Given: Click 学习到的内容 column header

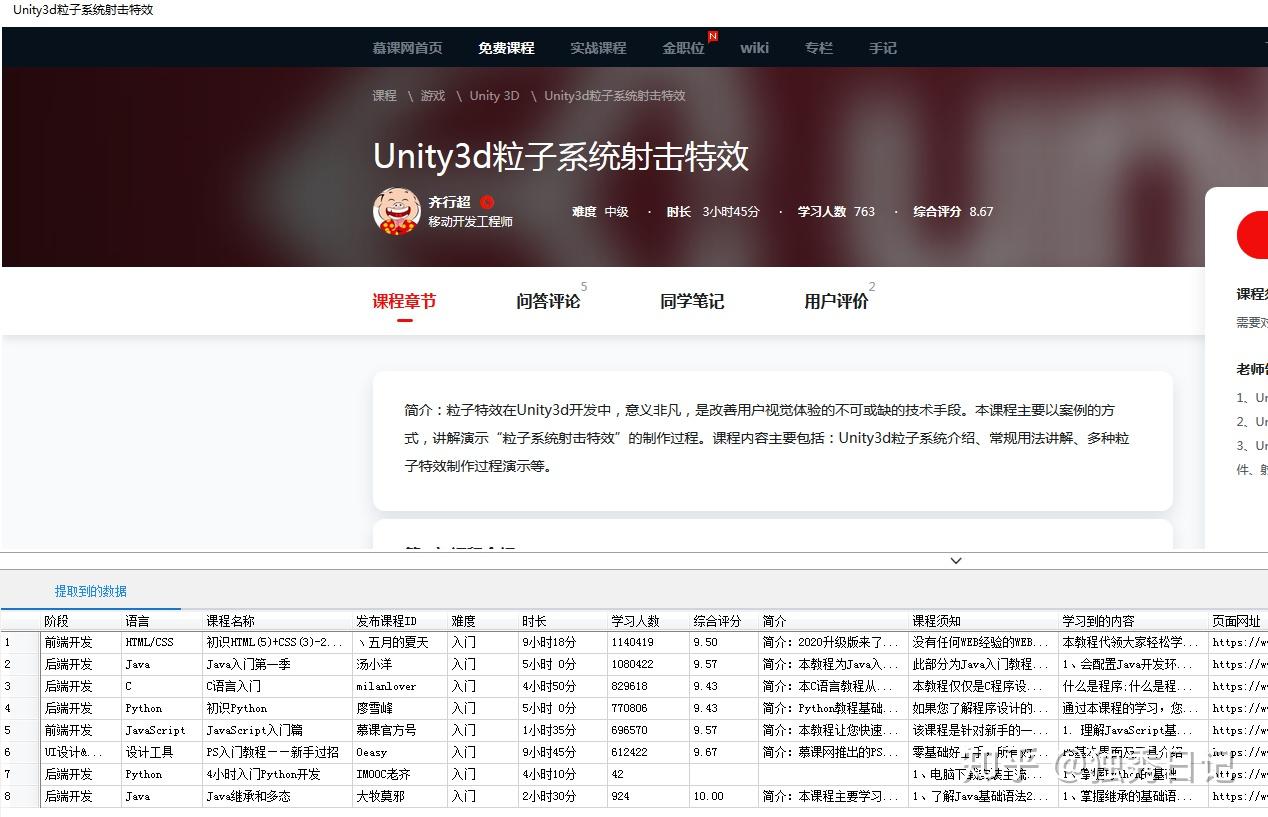Looking at the screenshot, I should [1134, 621].
